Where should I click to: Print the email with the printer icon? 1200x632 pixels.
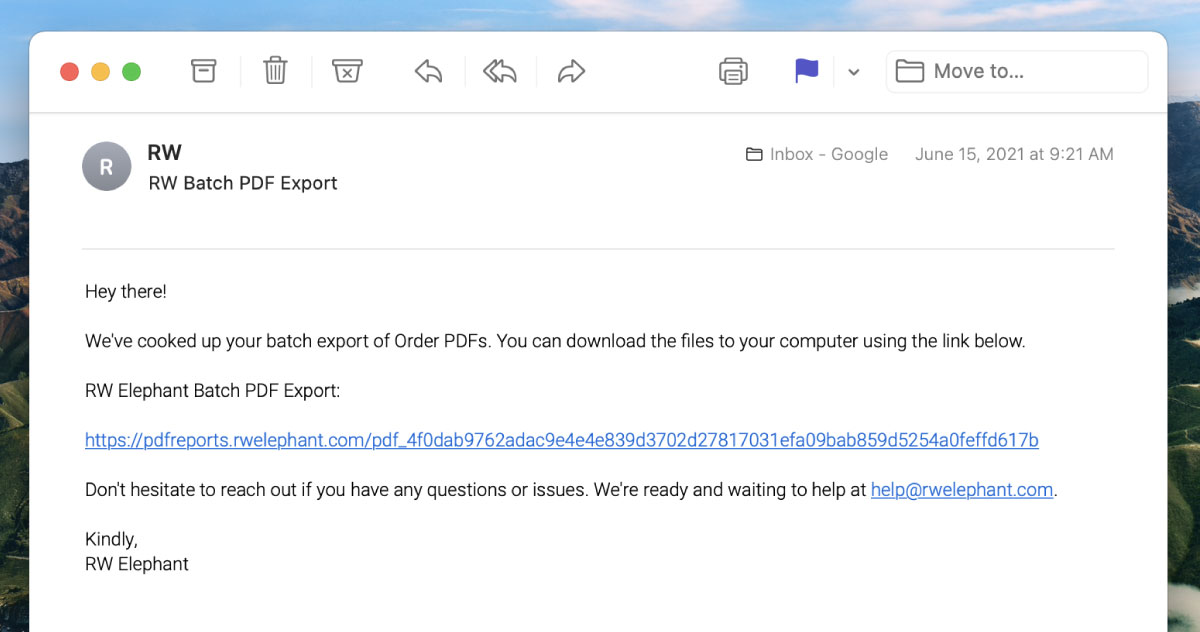[x=734, y=71]
